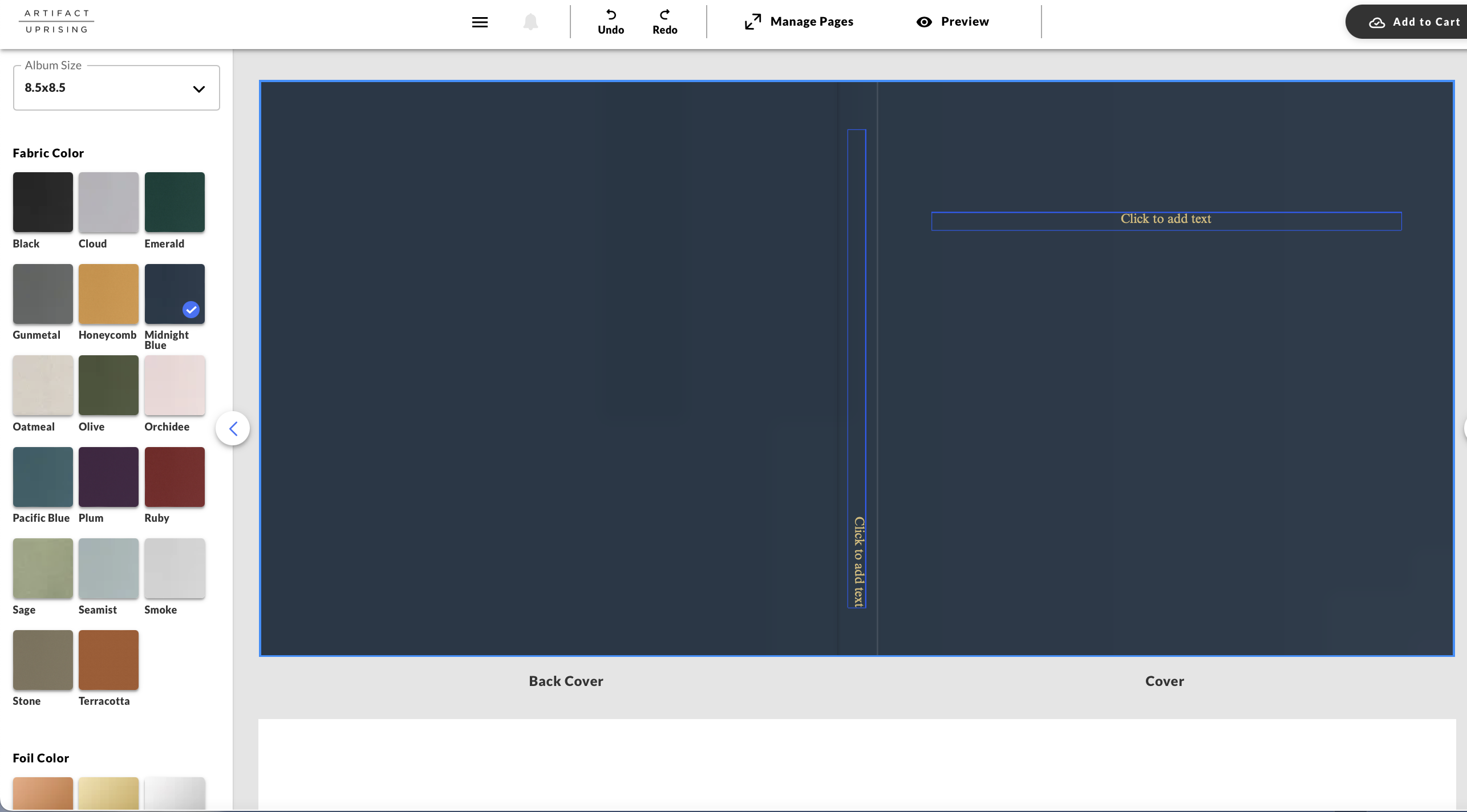1467x812 pixels.
Task: Redo the last action
Action: click(x=665, y=22)
